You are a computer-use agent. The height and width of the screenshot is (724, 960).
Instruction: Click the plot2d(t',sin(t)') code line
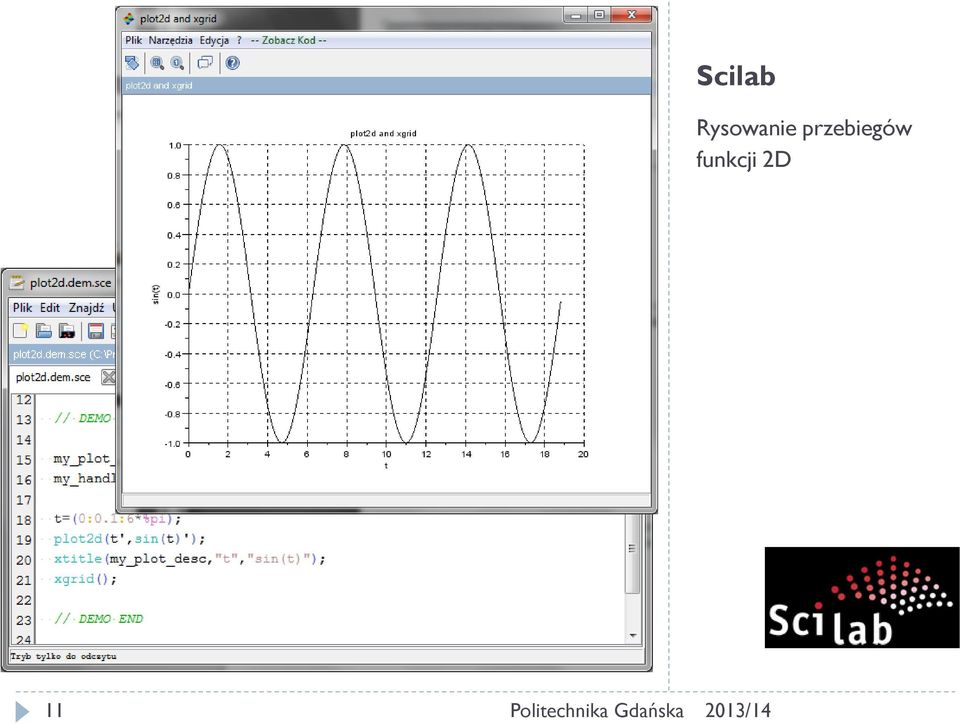(129, 539)
